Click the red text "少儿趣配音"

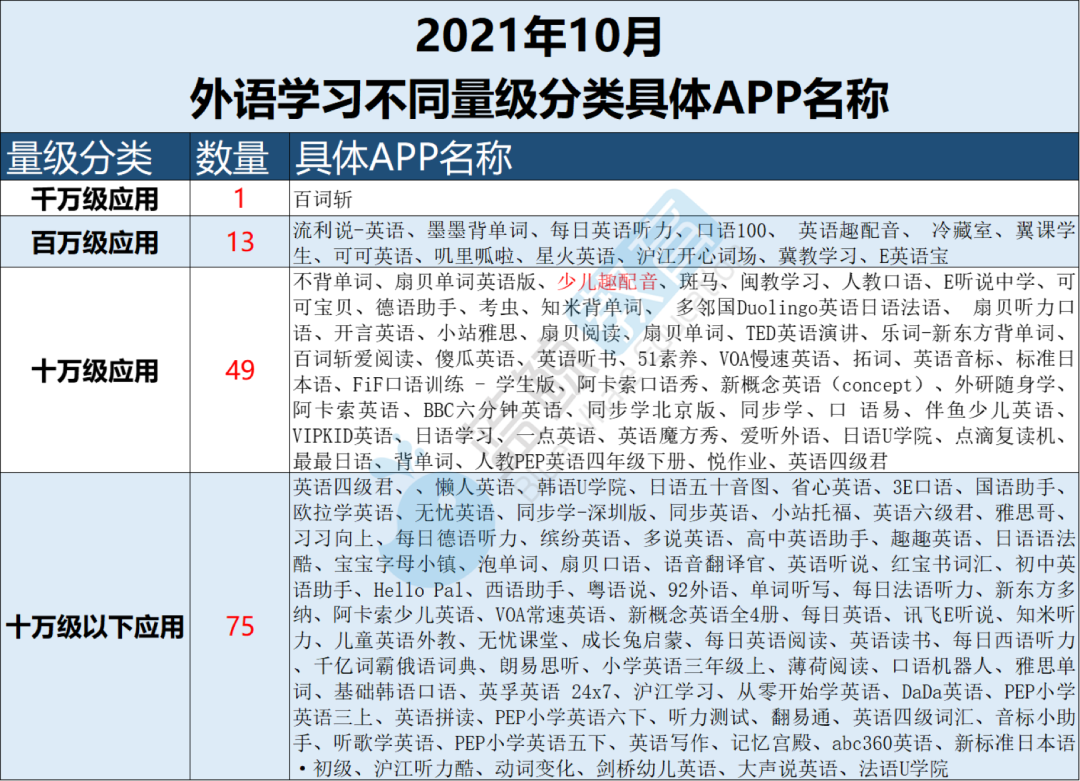coord(608,282)
